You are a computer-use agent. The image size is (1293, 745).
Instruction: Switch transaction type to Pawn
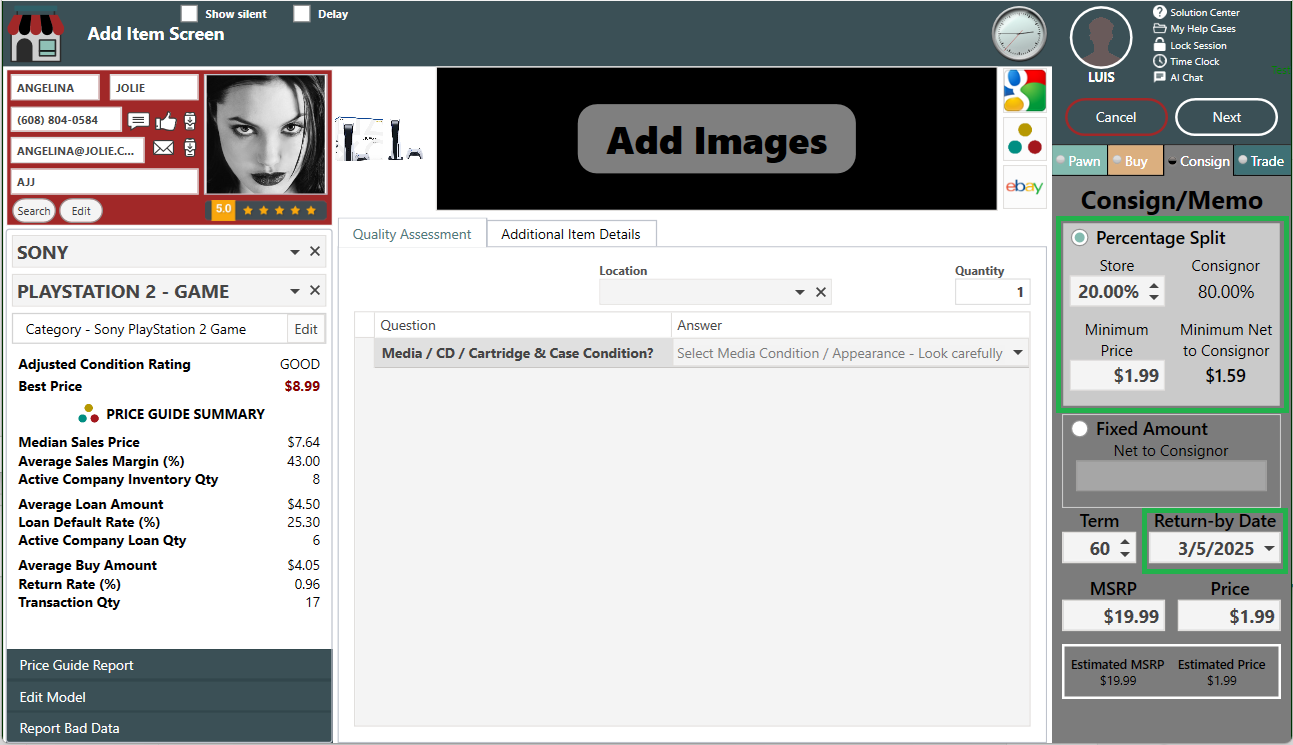coord(1079,161)
